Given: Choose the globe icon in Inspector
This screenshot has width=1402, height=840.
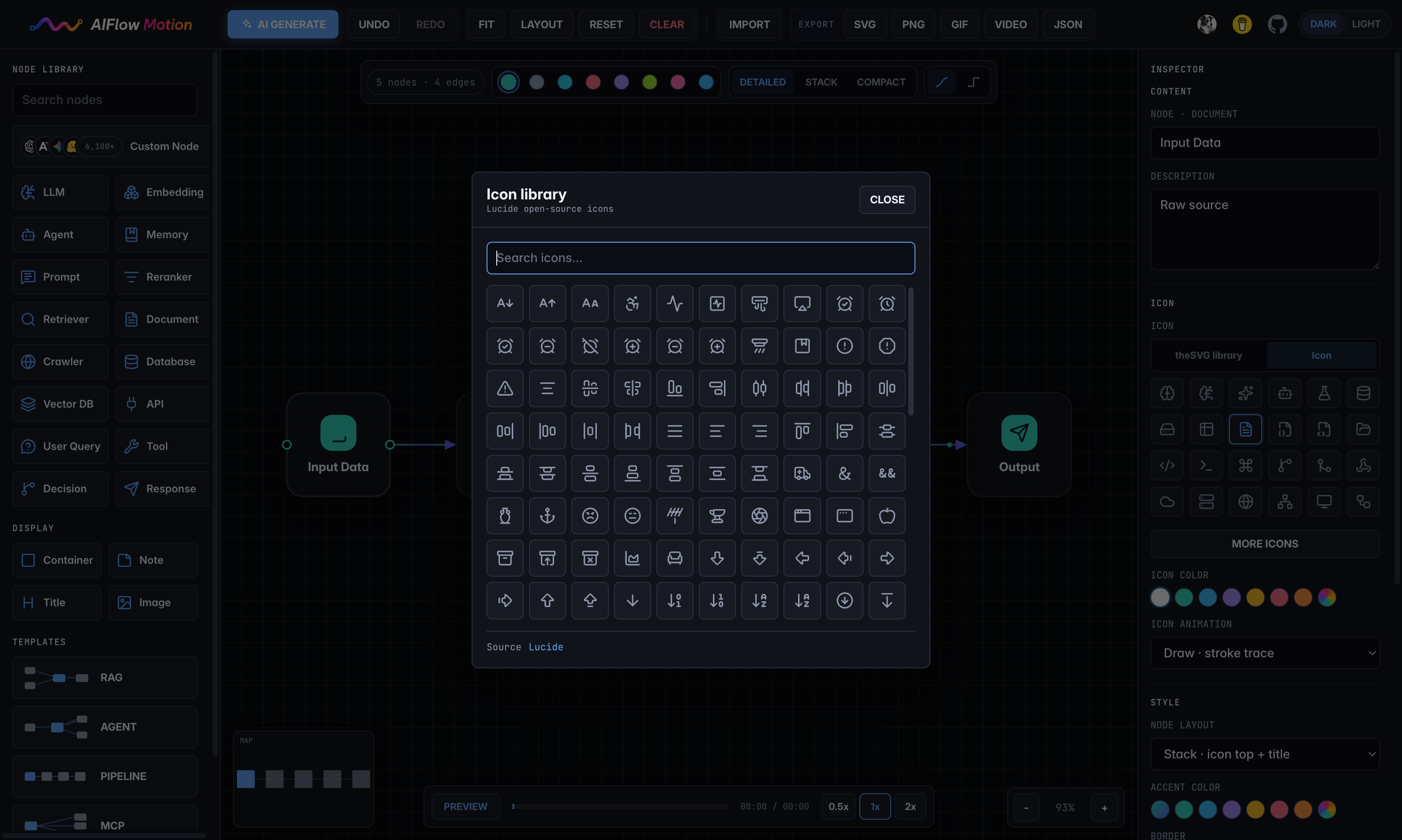Looking at the screenshot, I should coord(1245,502).
